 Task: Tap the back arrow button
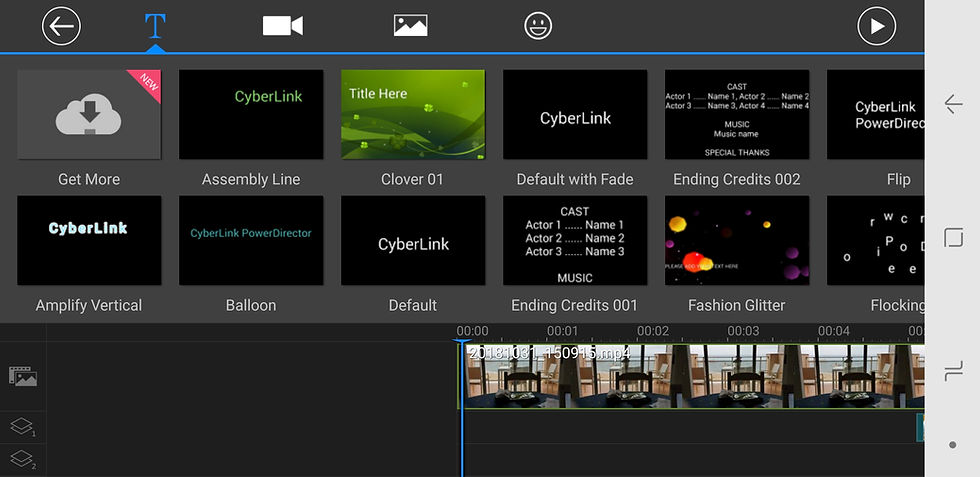61,26
